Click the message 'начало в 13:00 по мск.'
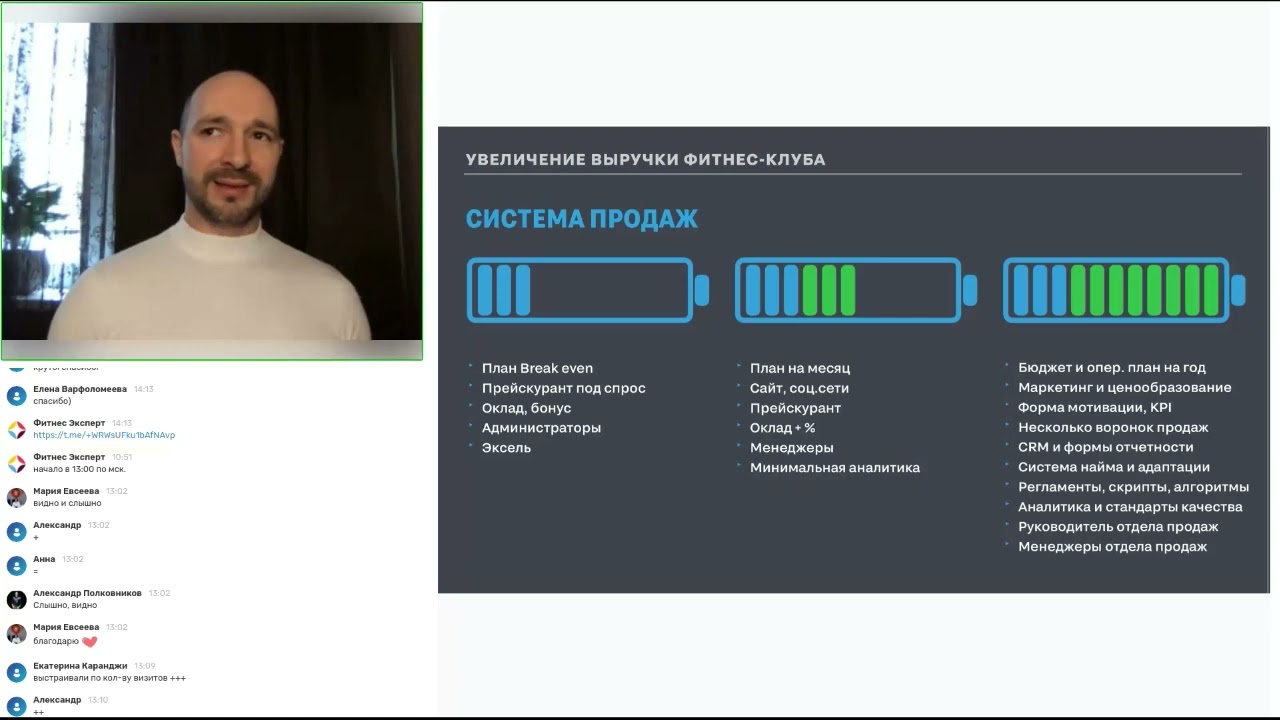Viewport: 1280px width, 720px height. [79, 469]
